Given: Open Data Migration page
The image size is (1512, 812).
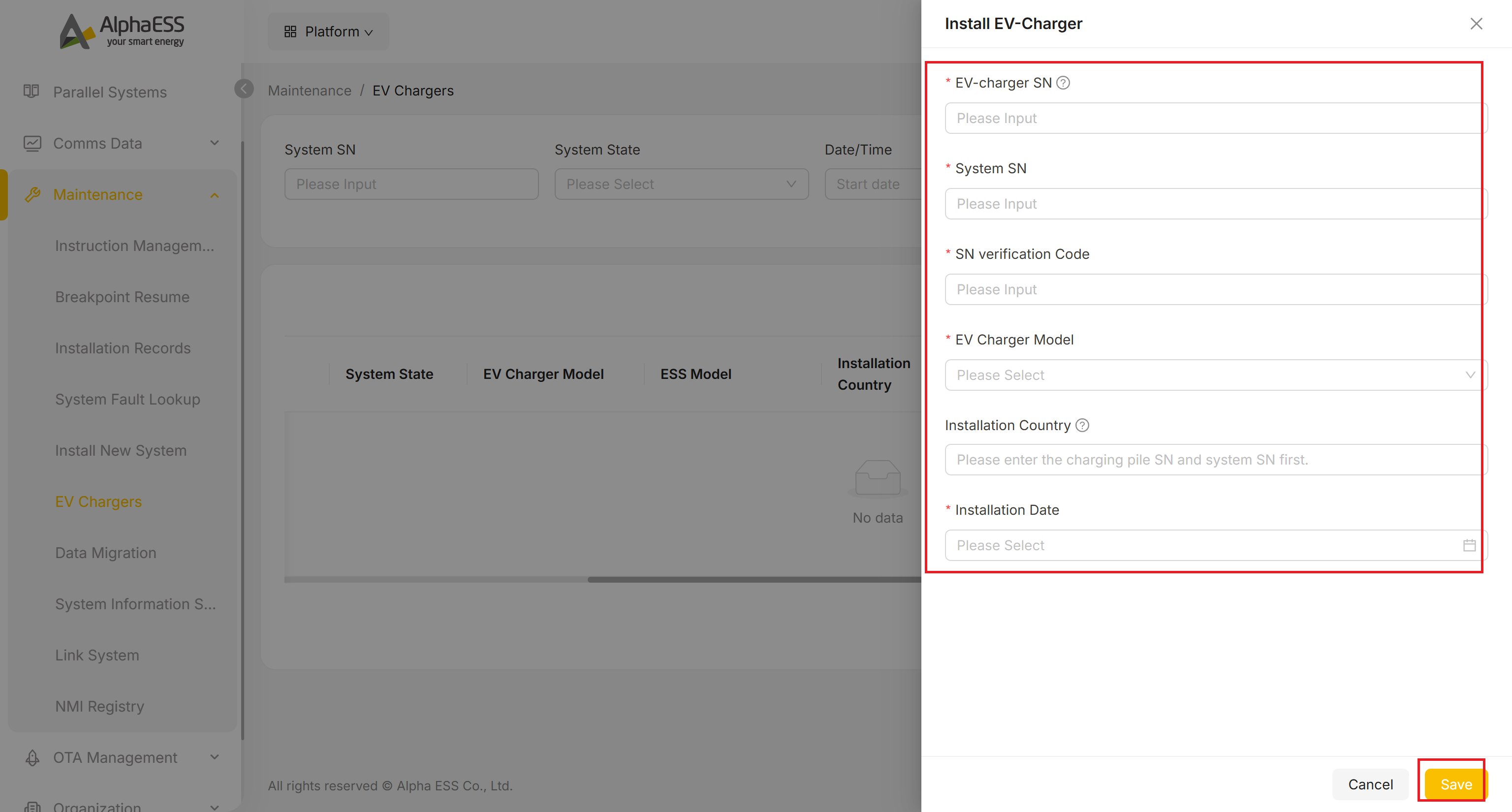Looking at the screenshot, I should [106, 553].
